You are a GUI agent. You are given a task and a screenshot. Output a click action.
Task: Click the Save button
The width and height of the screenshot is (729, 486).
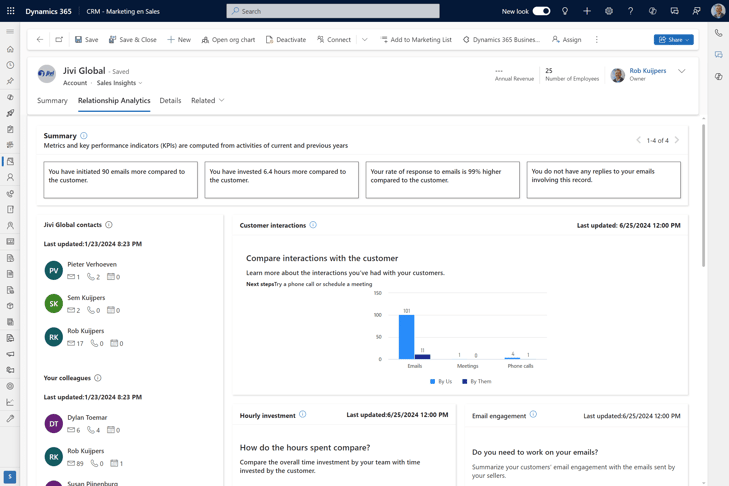(x=86, y=40)
